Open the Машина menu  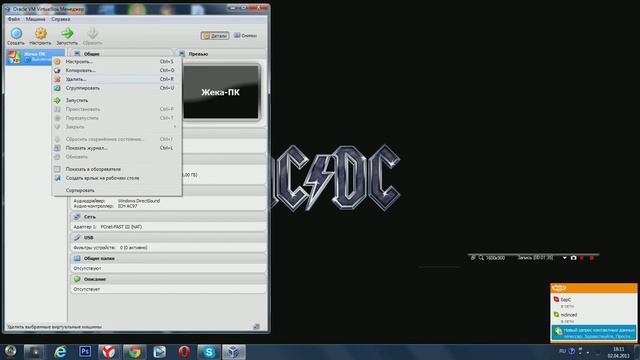[36, 19]
